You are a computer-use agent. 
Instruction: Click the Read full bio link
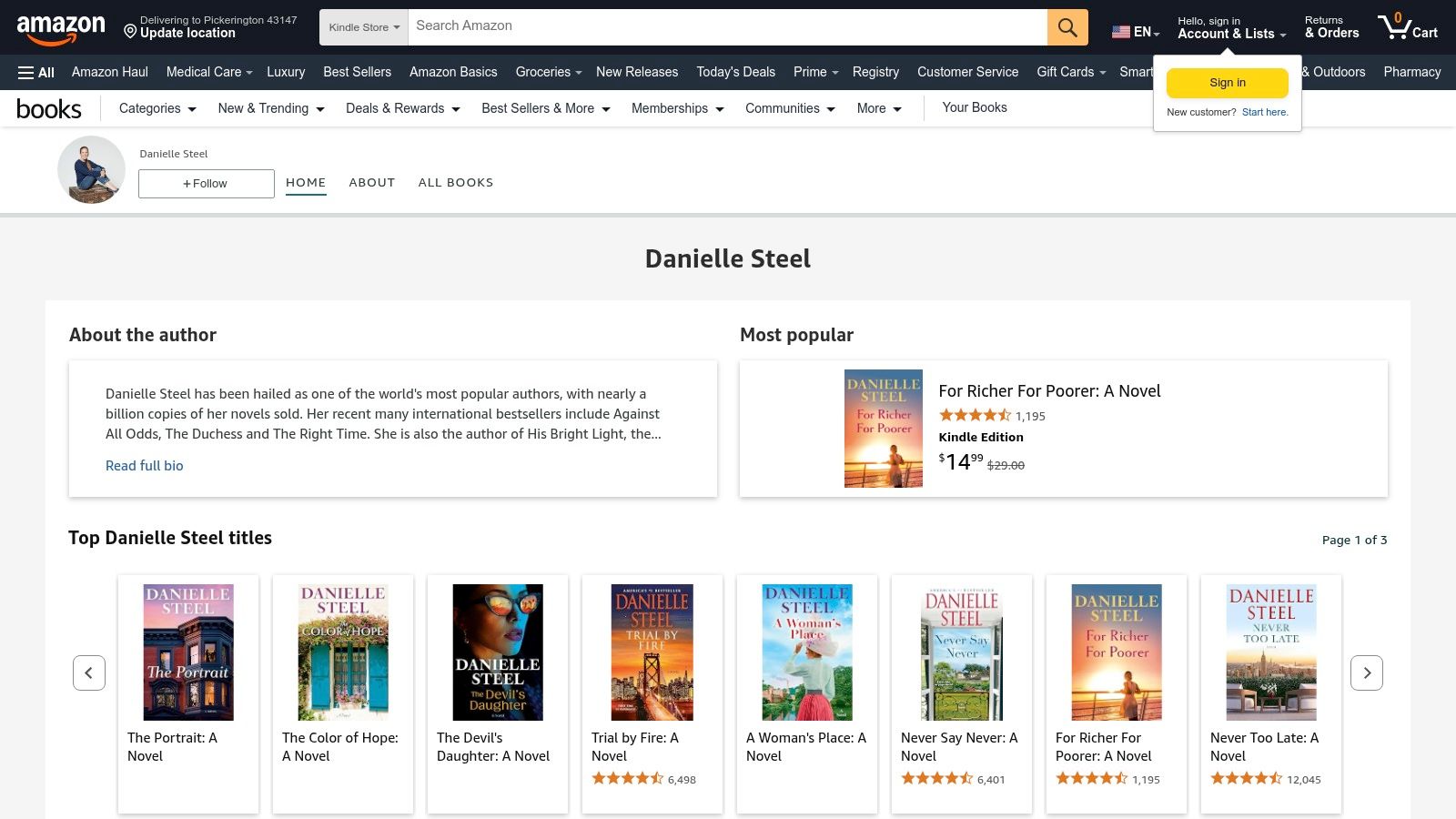click(145, 466)
